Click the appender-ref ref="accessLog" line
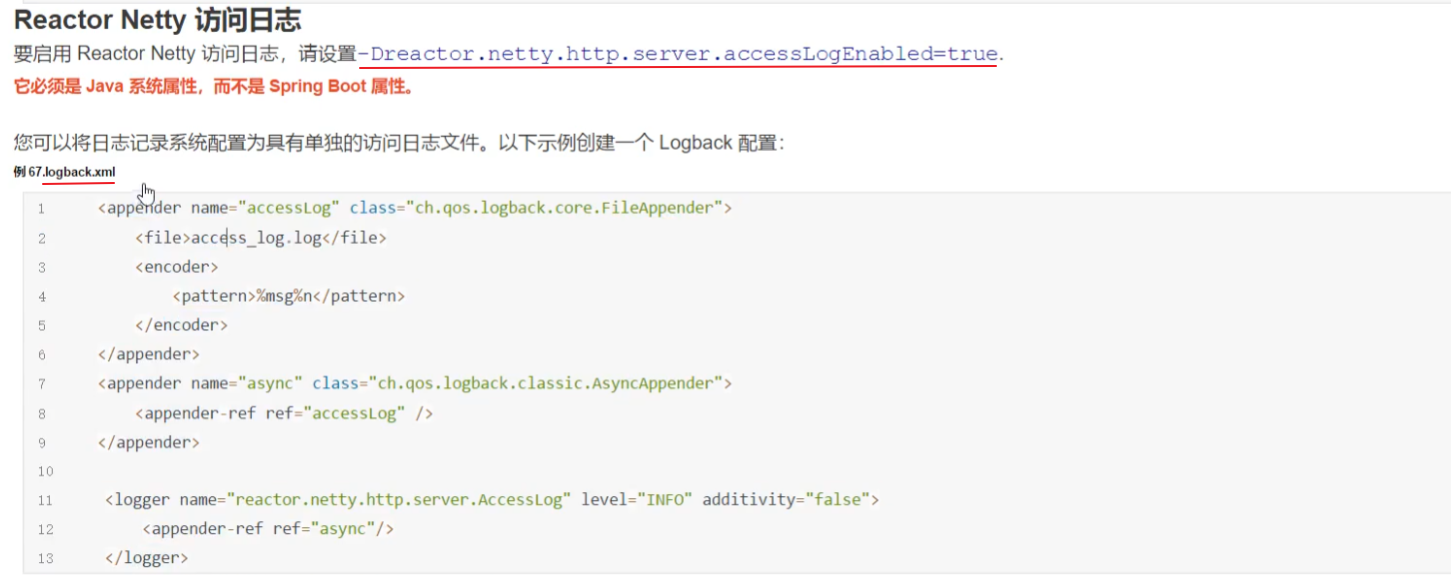Viewport: 1451px width, 575px height. tap(284, 413)
